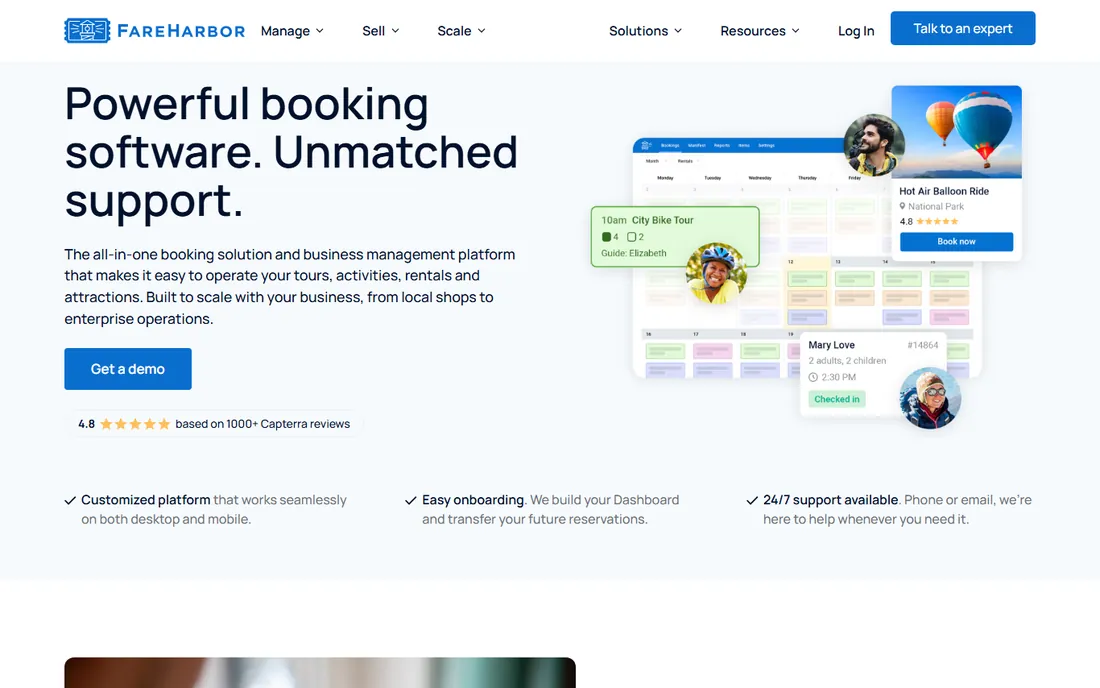Click the checkmark beside 24/7 support available
Image resolution: width=1100 pixels, height=688 pixels.
pyautogui.click(x=752, y=501)
